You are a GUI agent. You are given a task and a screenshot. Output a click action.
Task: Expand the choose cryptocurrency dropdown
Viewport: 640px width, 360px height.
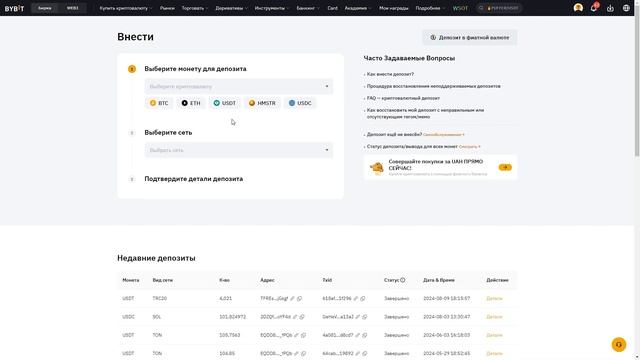(239, 87)
